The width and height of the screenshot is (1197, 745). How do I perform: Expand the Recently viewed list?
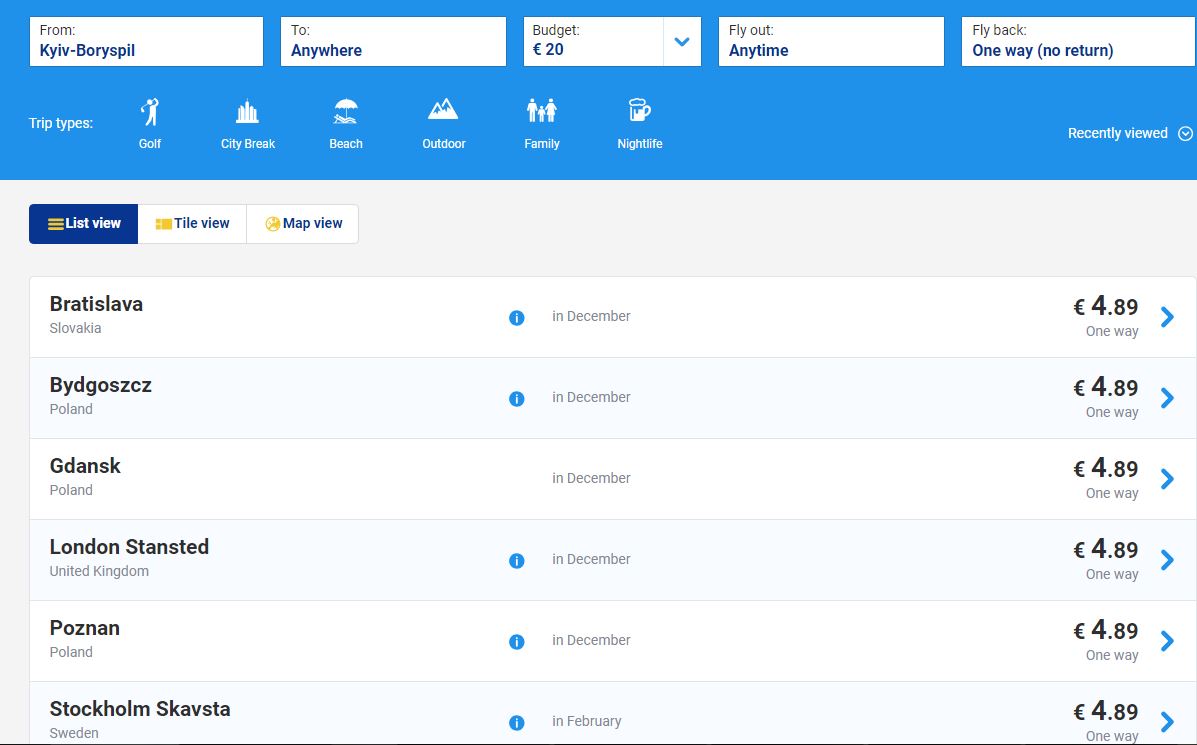coord(1129,133)
